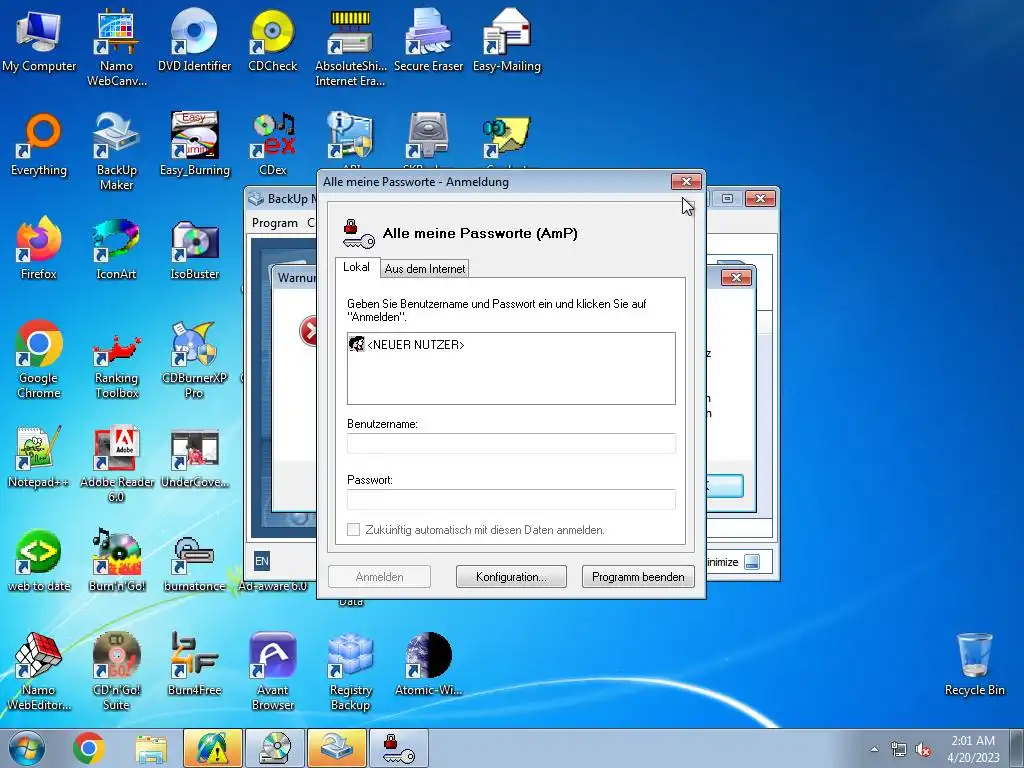Launch Registry Backup desktop icon

tap(351, 671)
